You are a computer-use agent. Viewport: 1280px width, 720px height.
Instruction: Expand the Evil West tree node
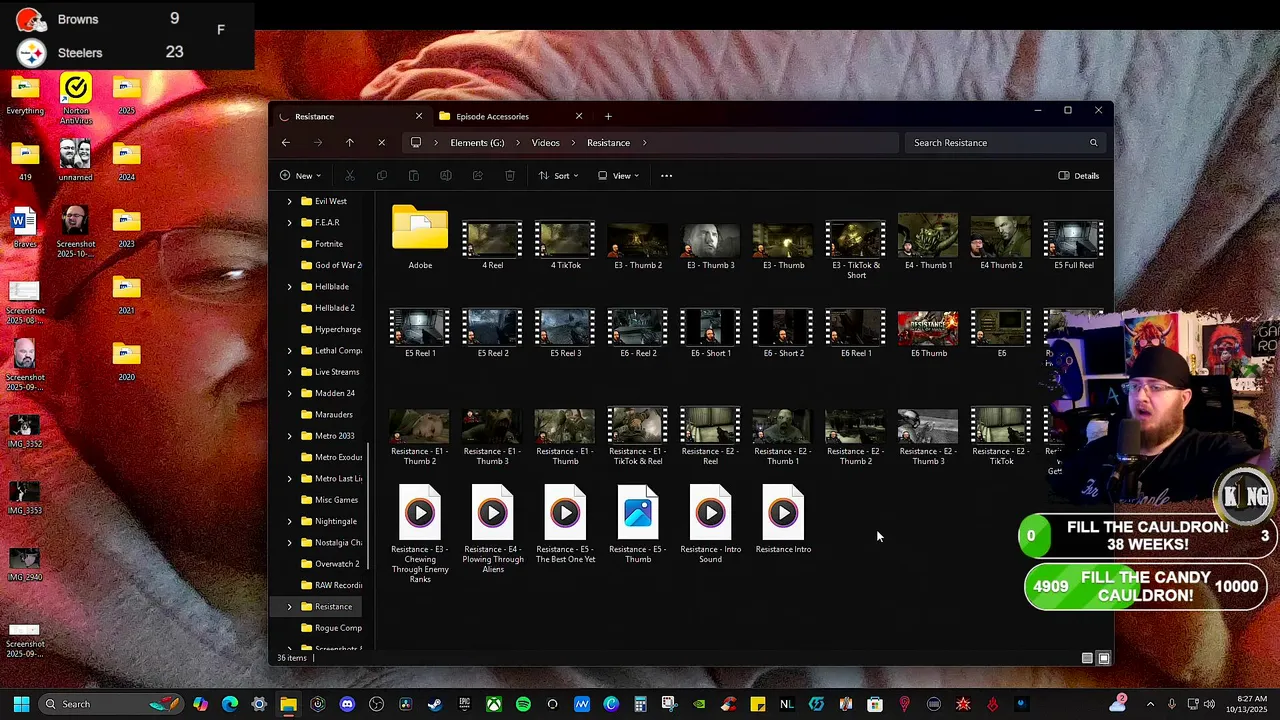click(x=290, y=201)
